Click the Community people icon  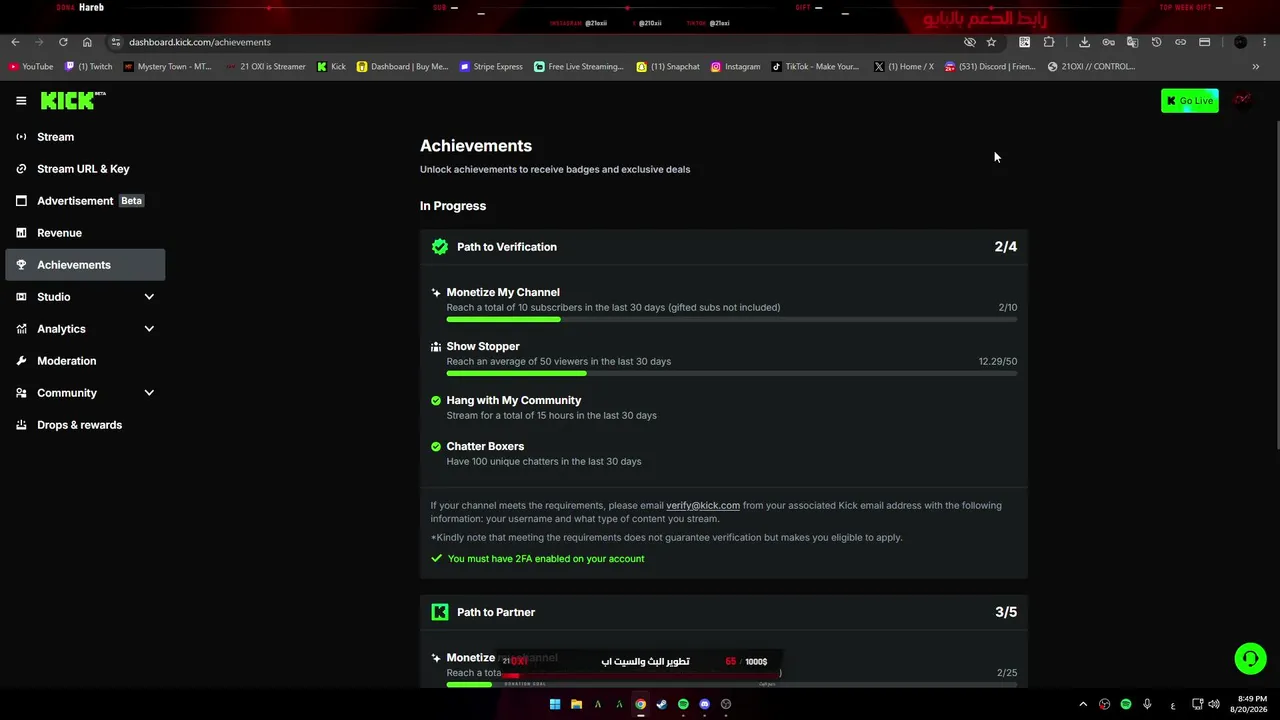21,393
